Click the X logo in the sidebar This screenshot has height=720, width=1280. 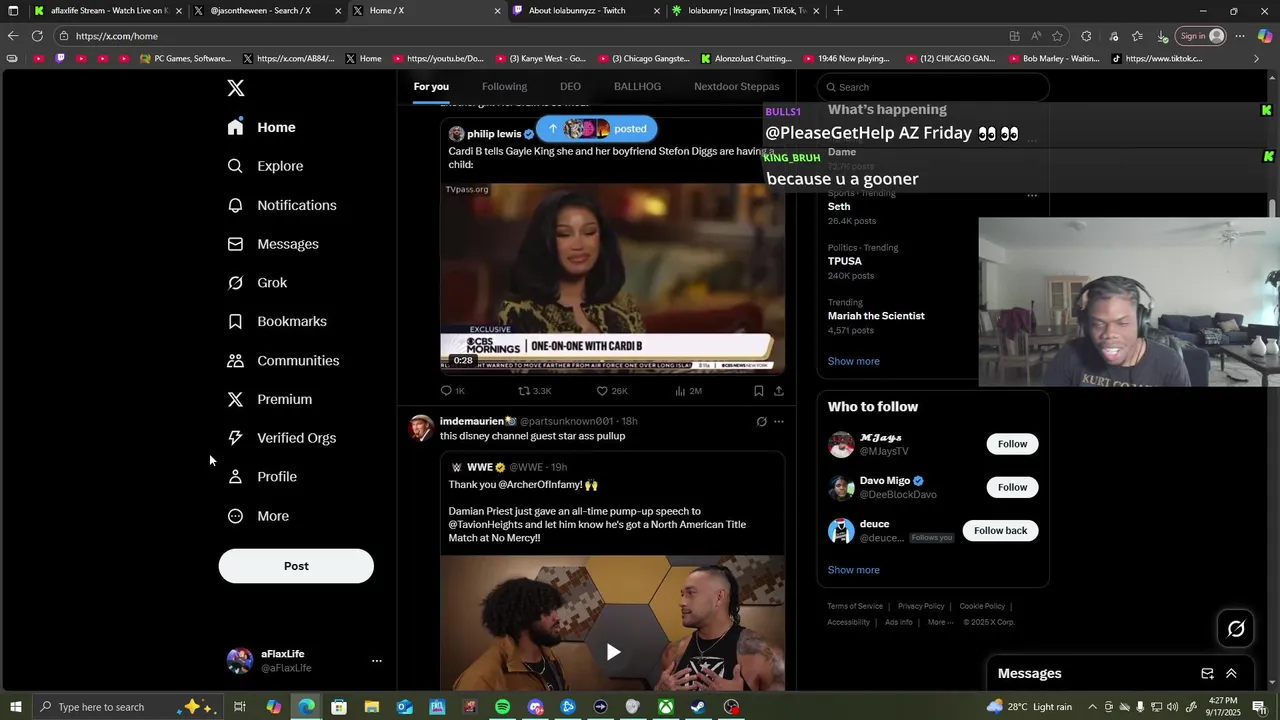point(236,88)
